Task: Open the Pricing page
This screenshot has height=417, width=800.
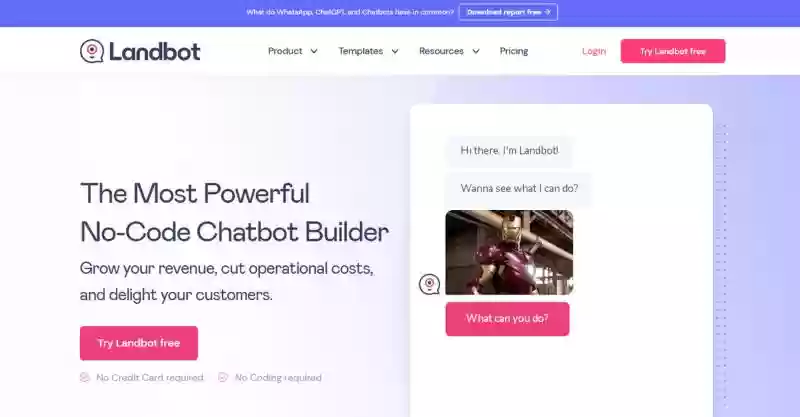Action: point(514,51)
